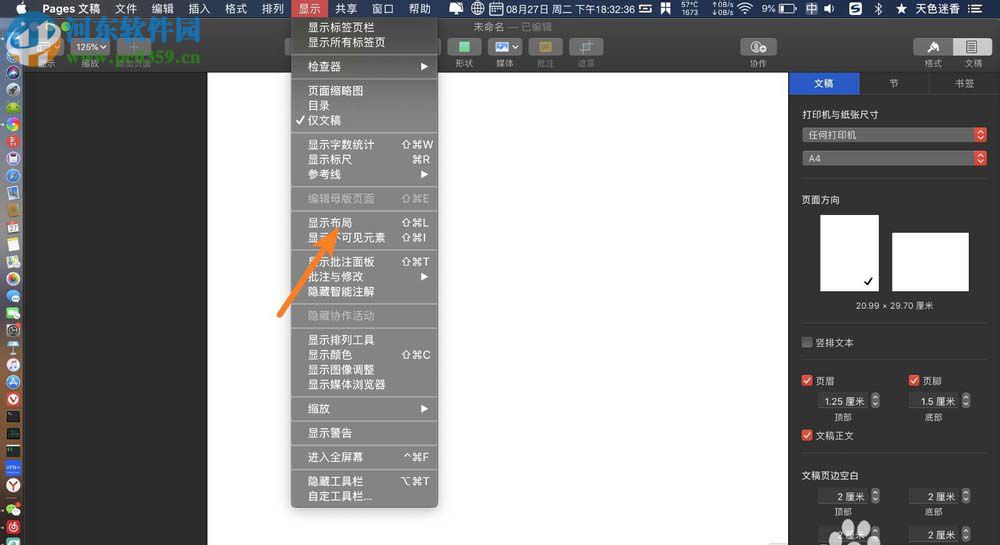Screen dimensions: 1000x545
Task: Choose 显示排列工具 menu item
Action: (x=364, y=340)
